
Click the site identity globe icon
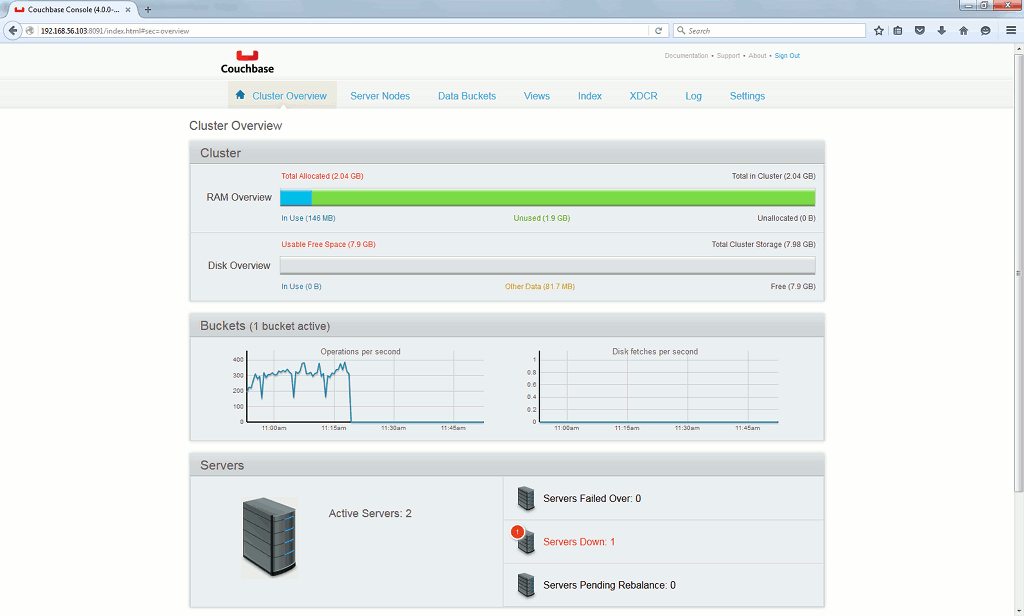tap(30, 31)
